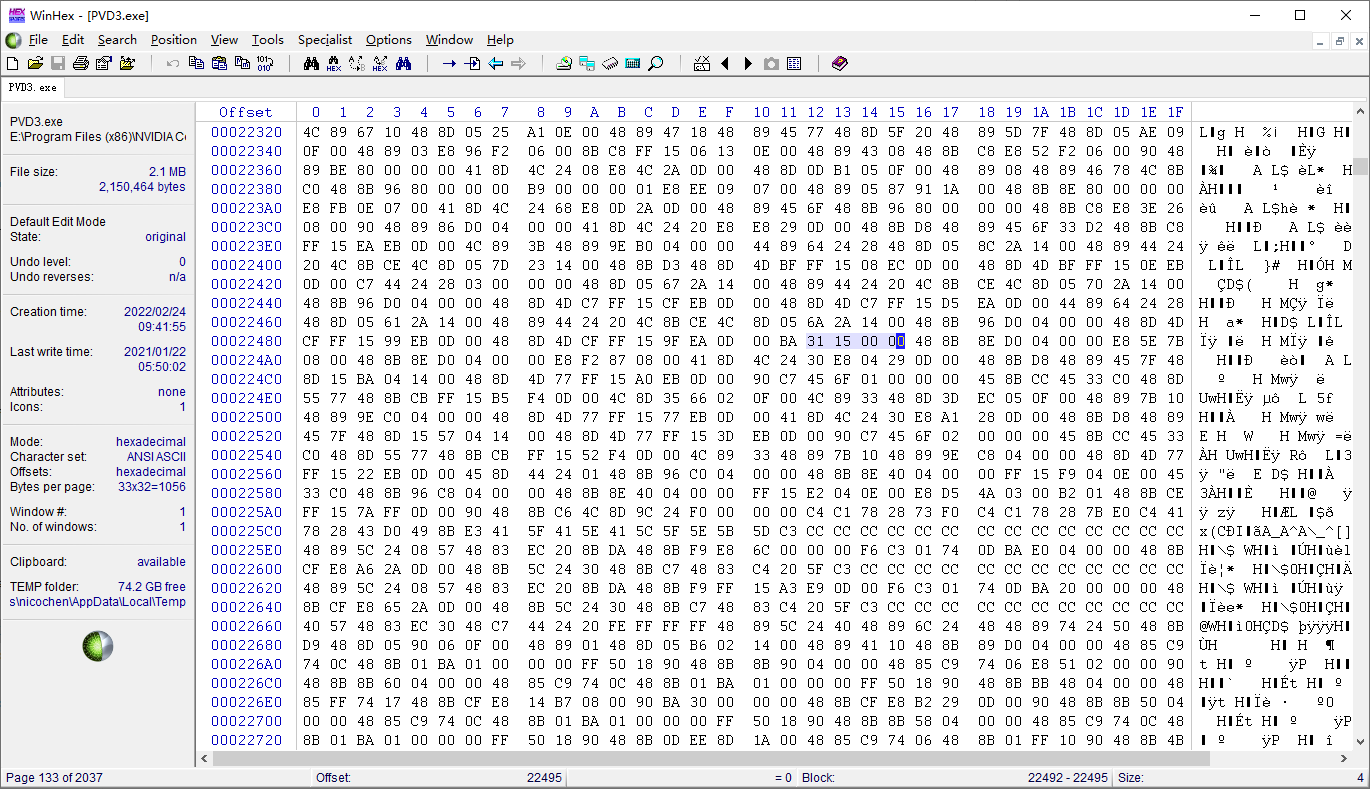Viewport: 1370px width, 789px height.
Task: Continue search with the blue binoculars icon
Action: [403, 63]
